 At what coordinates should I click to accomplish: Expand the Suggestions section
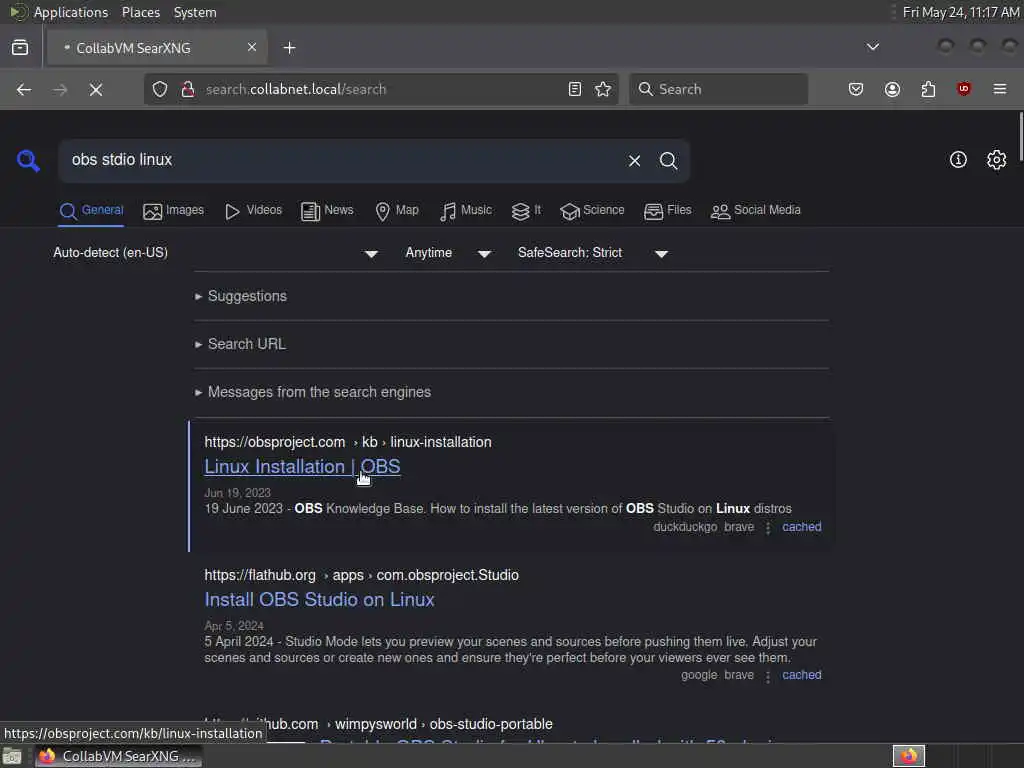(241, 296)
